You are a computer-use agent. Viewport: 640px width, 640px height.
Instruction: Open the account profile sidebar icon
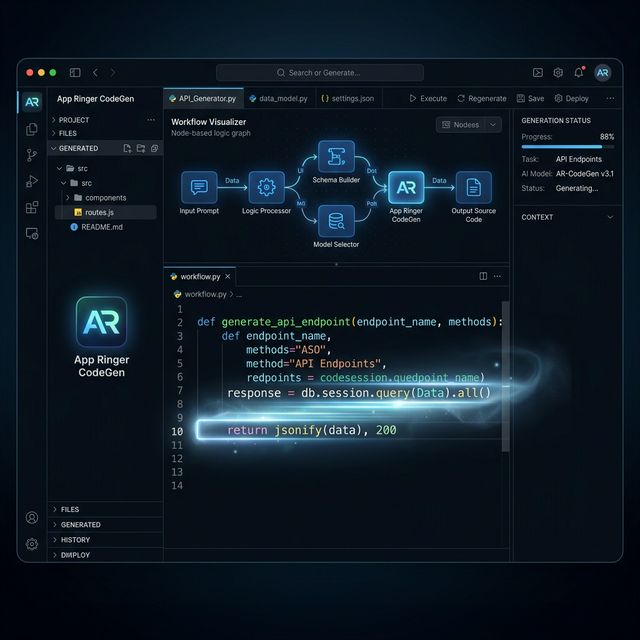tap(32, 518)
